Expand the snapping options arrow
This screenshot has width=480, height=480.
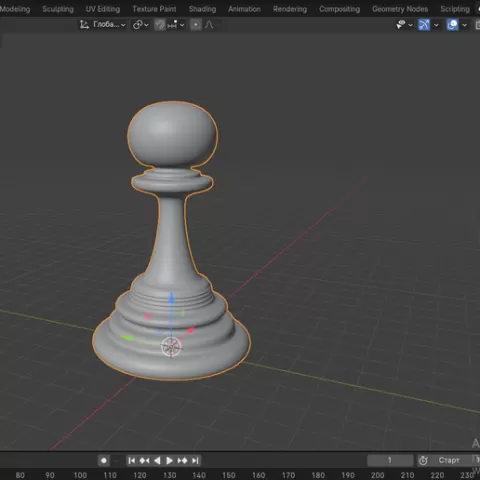click(182, 25)
